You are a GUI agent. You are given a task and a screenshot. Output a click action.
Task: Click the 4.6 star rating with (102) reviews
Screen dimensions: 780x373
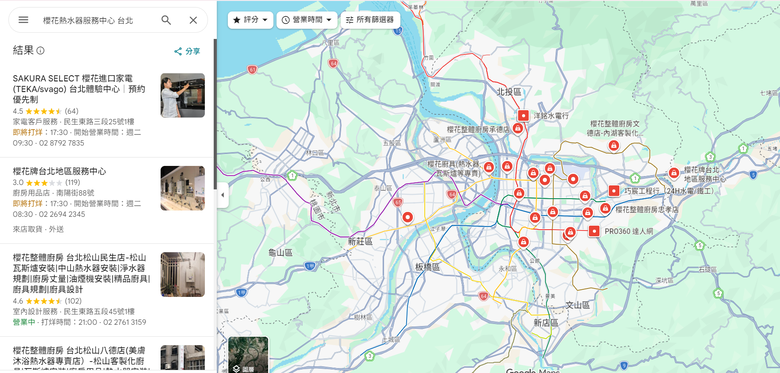tap(47, 301)
